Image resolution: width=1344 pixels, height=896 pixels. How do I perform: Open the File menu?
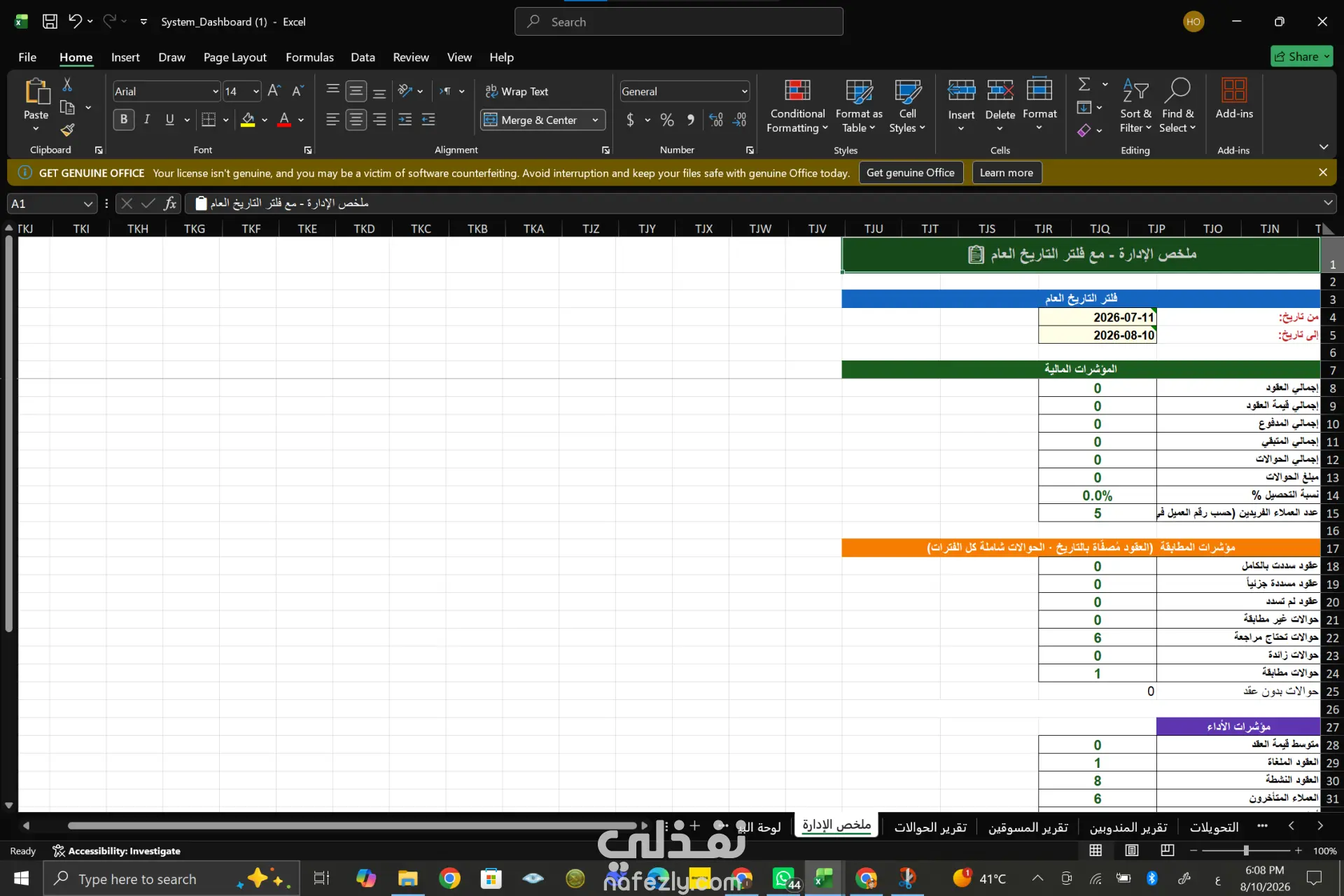[27, 57]
